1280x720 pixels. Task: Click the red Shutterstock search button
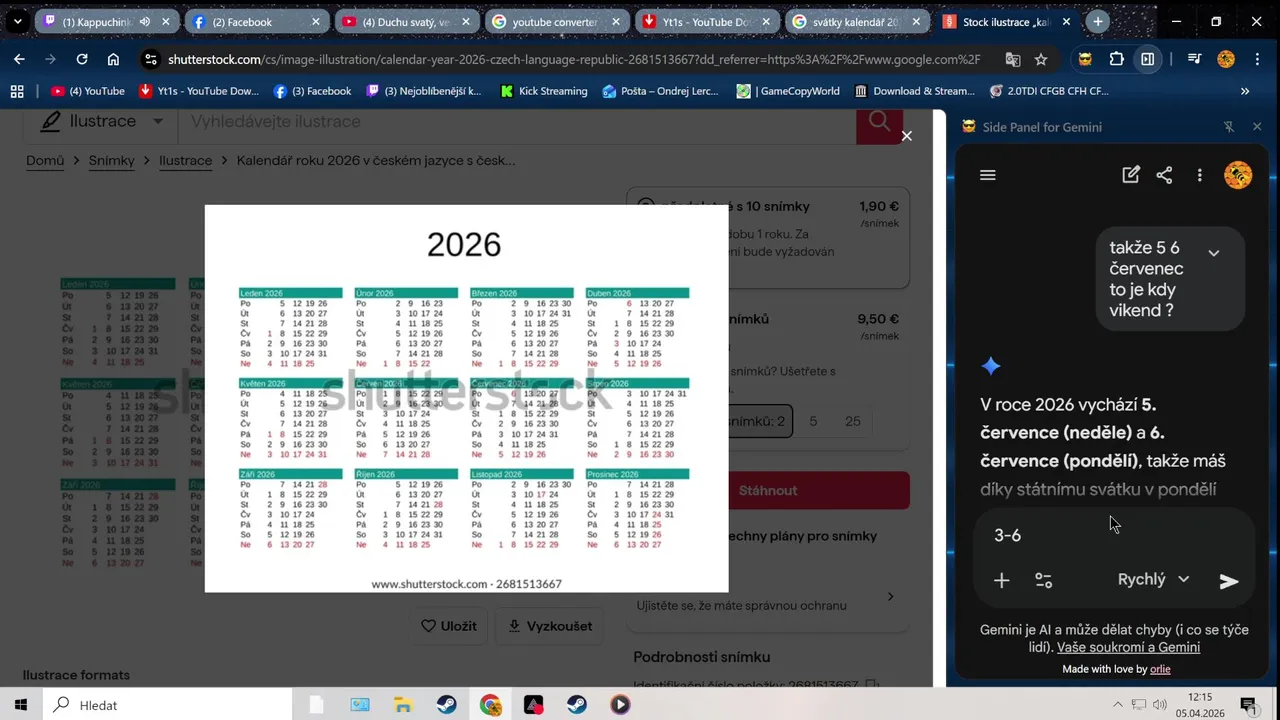[880, 124]
